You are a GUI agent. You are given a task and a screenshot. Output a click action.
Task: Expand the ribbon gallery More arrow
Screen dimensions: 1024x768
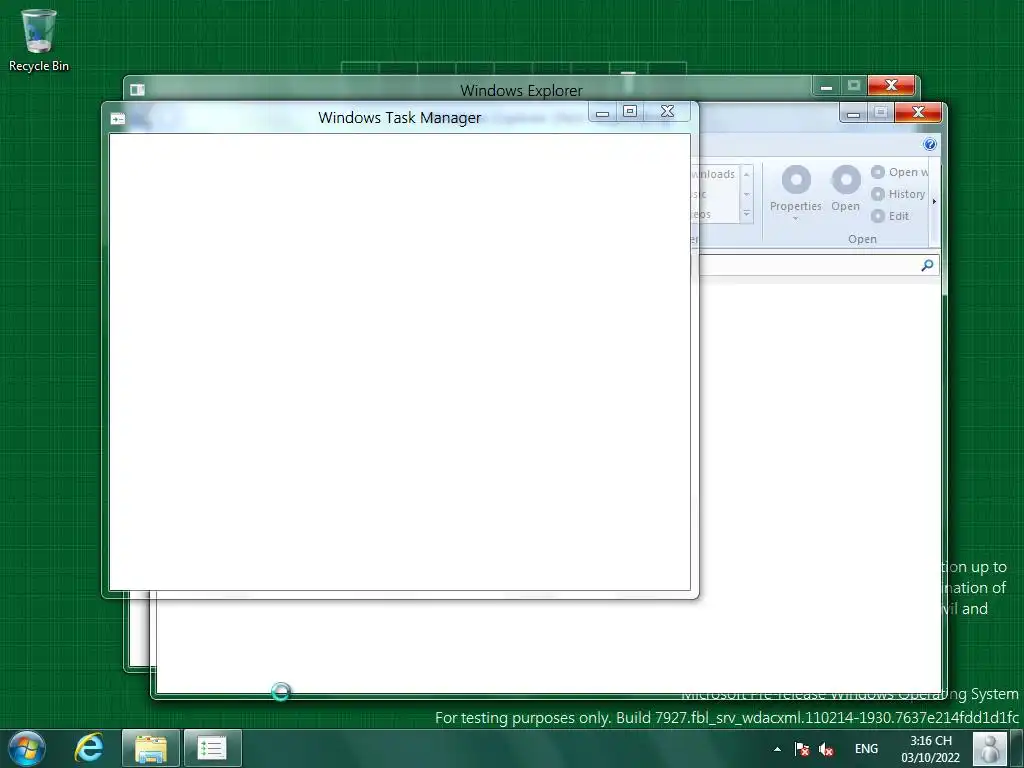coord(746,214)
